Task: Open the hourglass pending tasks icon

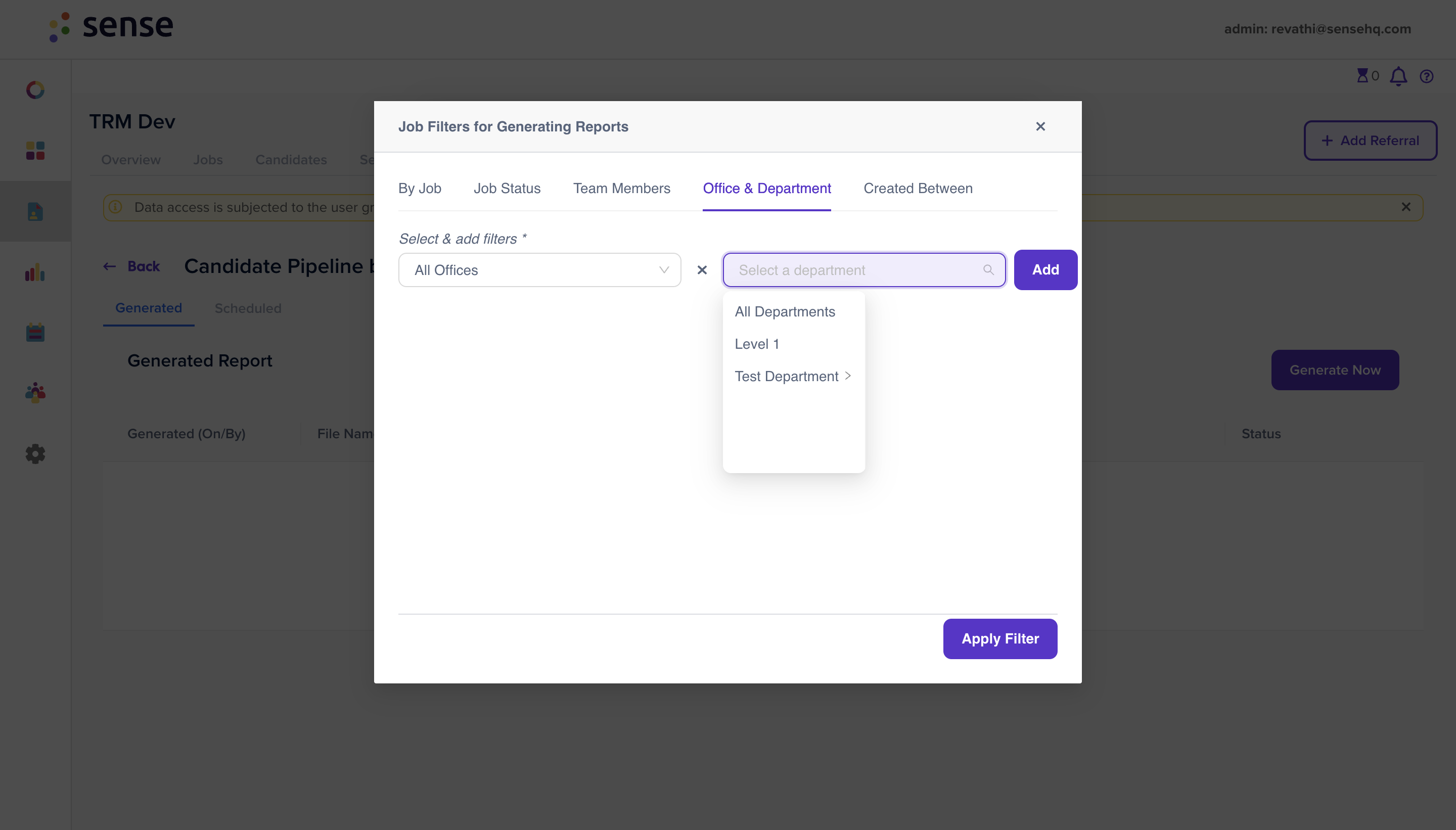Action: (x=1362, y=75)
